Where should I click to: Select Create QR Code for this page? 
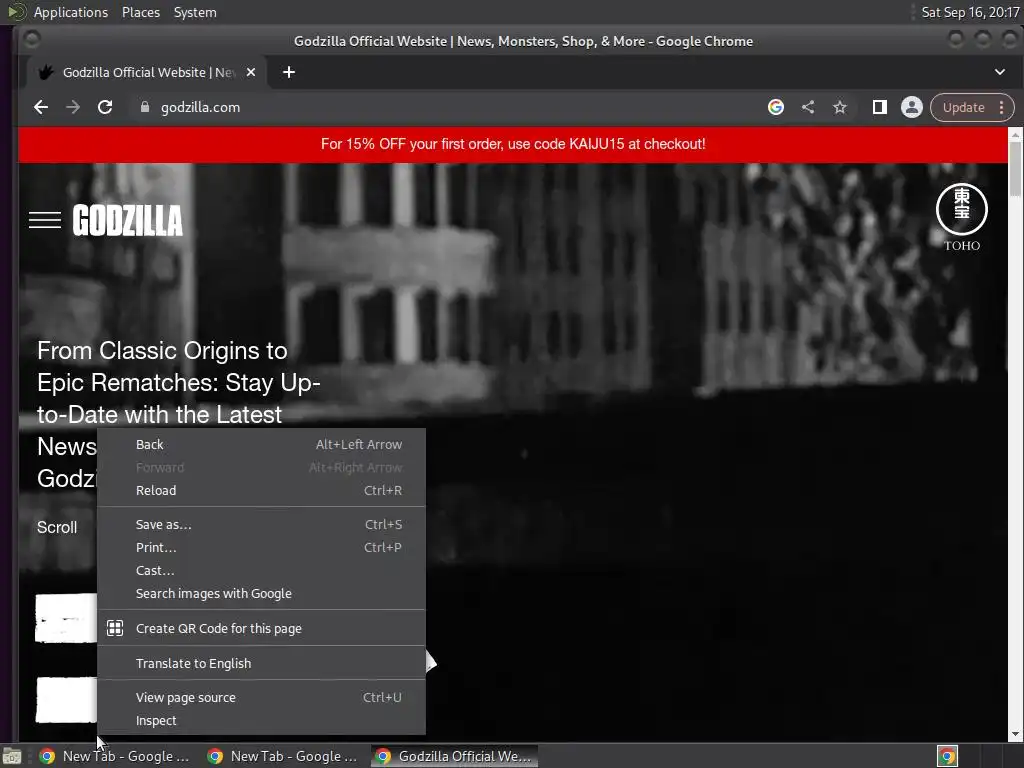point(261,628)
